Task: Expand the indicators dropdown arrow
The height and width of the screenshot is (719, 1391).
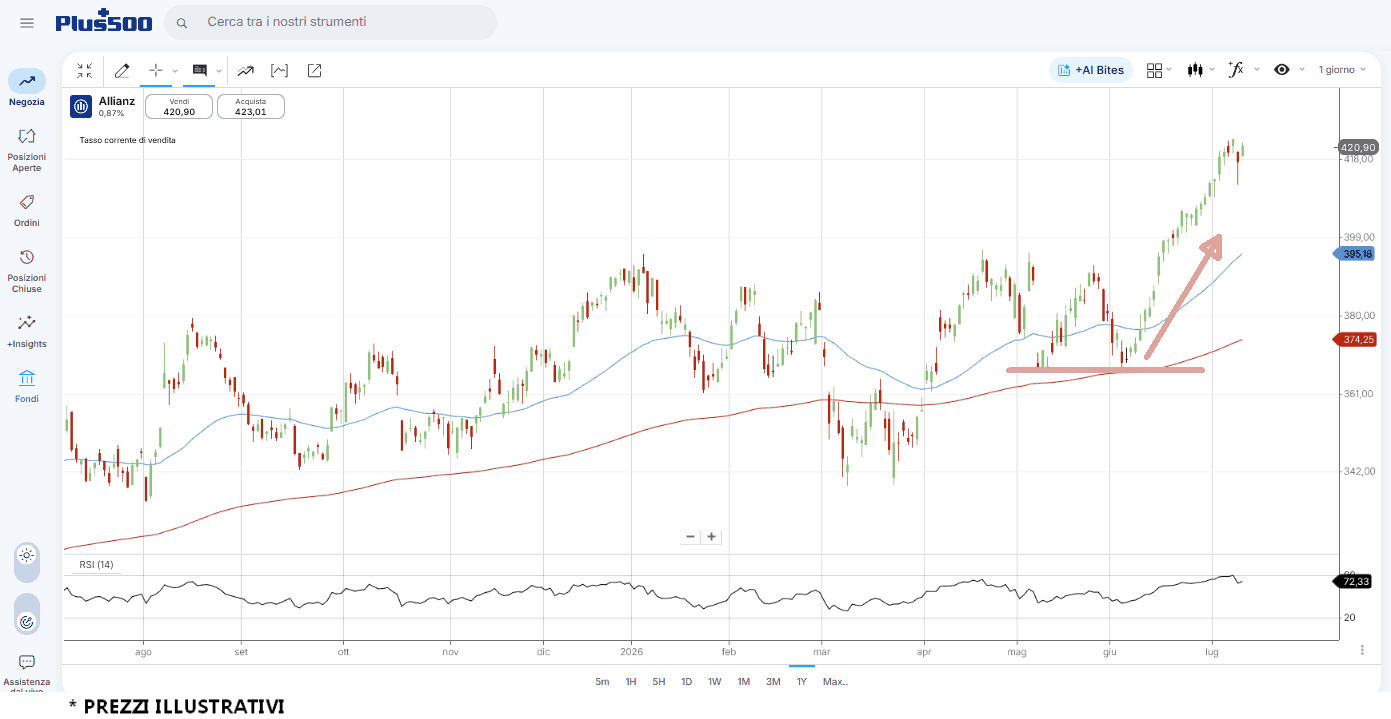Action: (1257, 70)
